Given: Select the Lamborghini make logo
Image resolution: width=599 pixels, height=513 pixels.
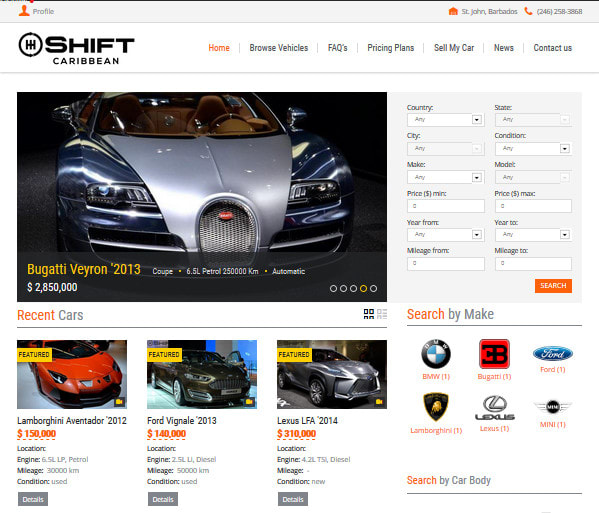Looking at the screenshot, I should click(x=436, y=406).
